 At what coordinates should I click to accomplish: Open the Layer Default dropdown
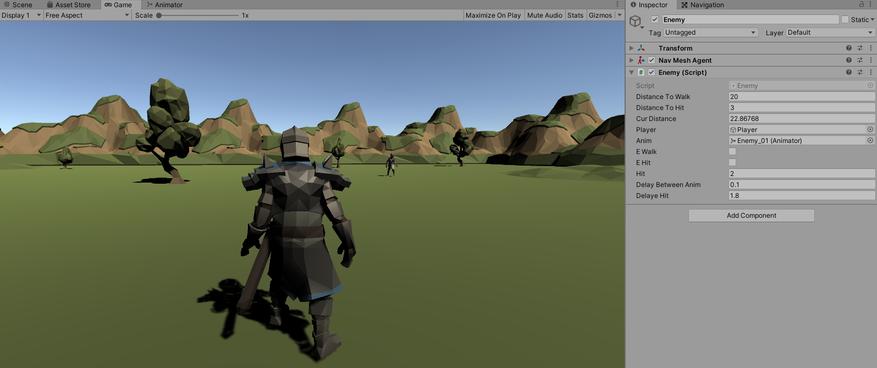[830, 33]
